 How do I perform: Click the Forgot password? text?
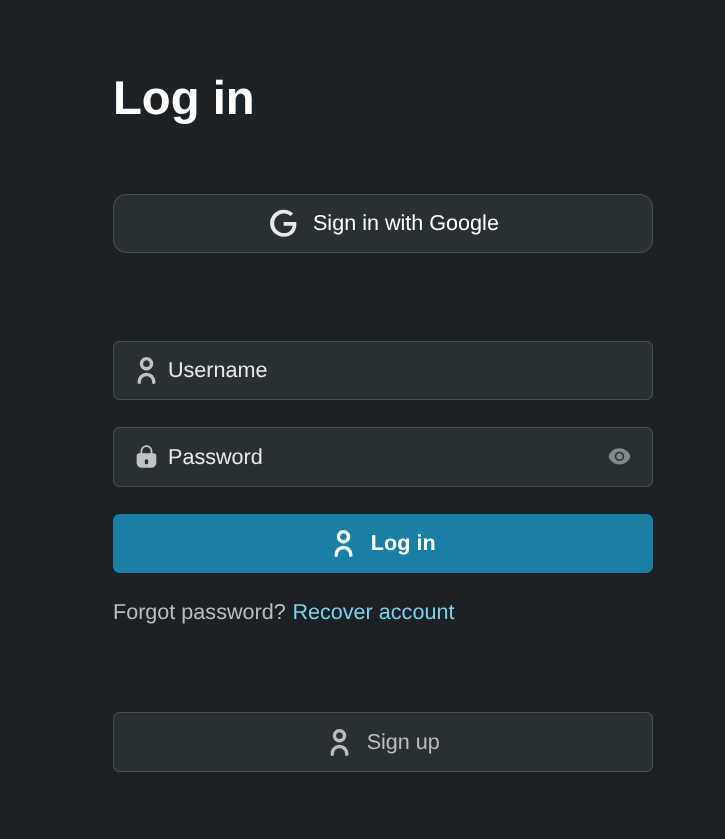point(199,612)
